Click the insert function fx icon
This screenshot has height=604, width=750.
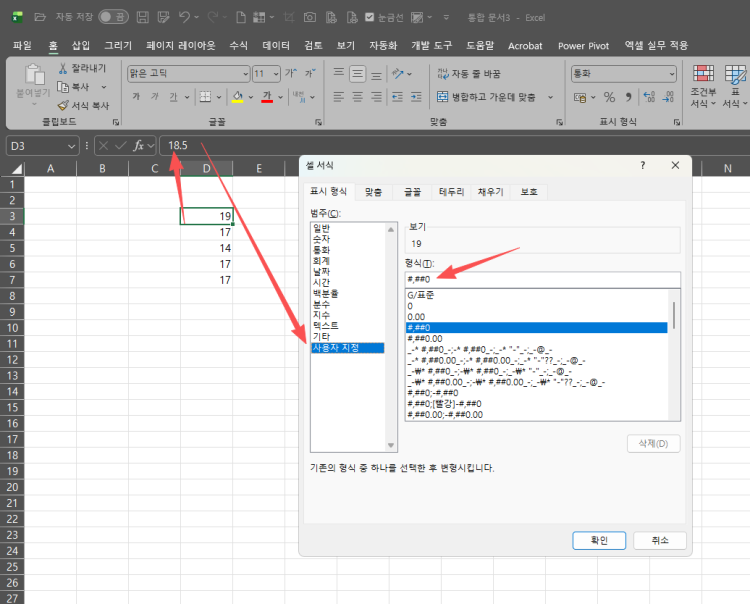139,146
